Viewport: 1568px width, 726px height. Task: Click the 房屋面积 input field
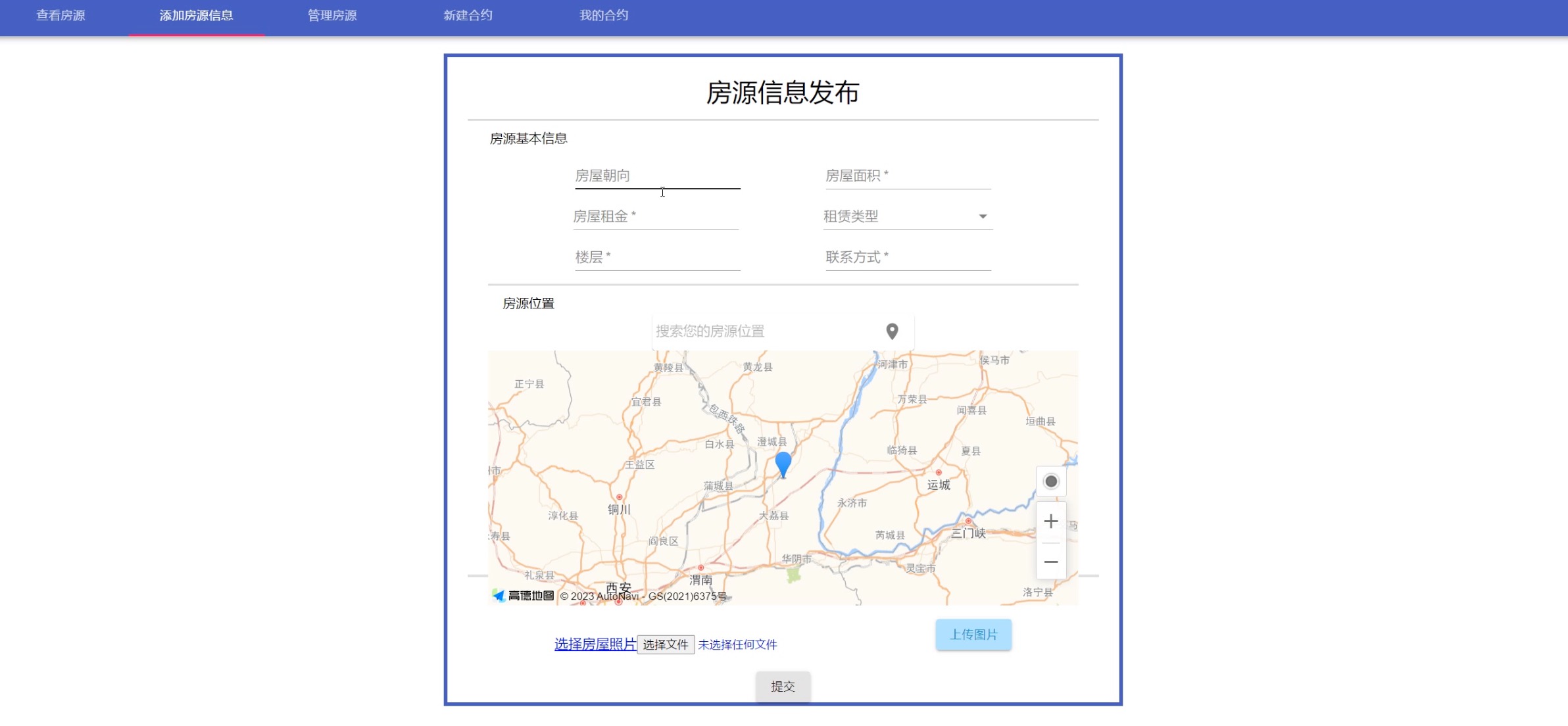click(908, 176)
